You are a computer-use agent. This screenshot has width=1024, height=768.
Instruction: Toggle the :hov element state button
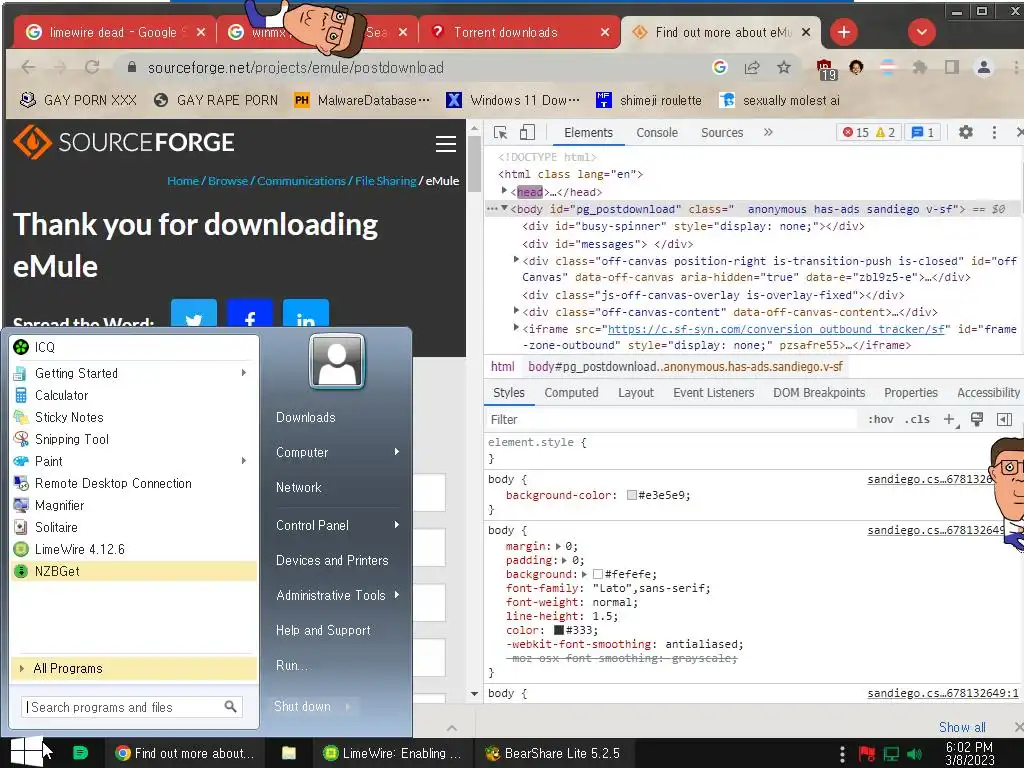(x=880, y=419)
